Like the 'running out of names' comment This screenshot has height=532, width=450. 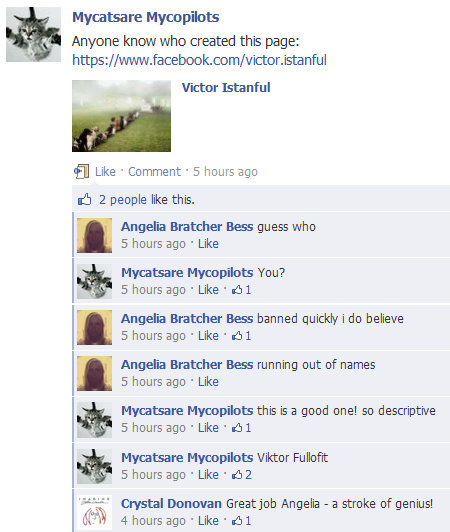208,382
